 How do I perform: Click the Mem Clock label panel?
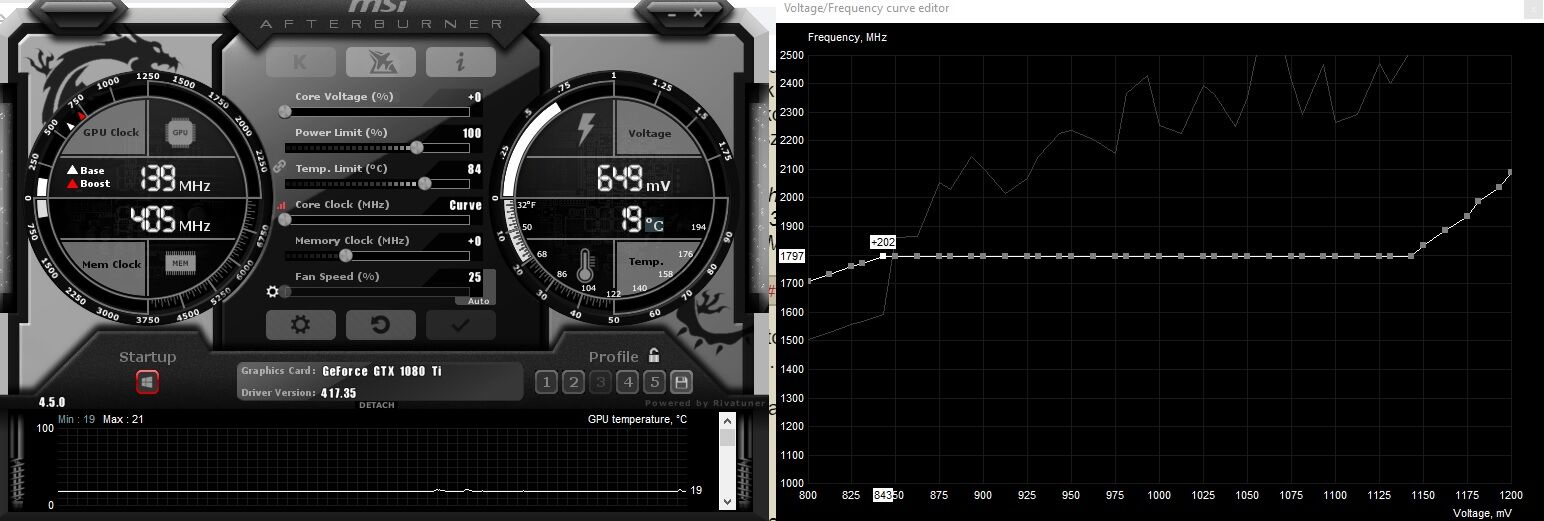point(111,264)
